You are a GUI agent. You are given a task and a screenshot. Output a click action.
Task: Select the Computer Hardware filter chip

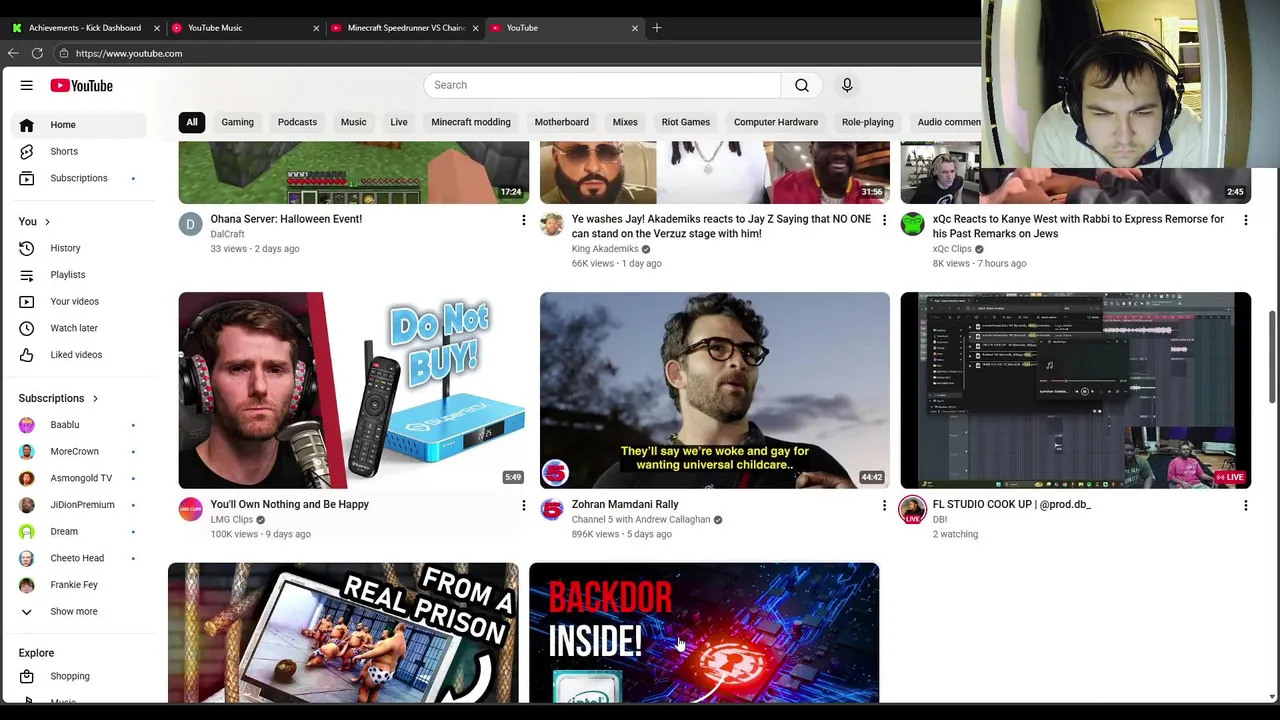coord(776,122)
